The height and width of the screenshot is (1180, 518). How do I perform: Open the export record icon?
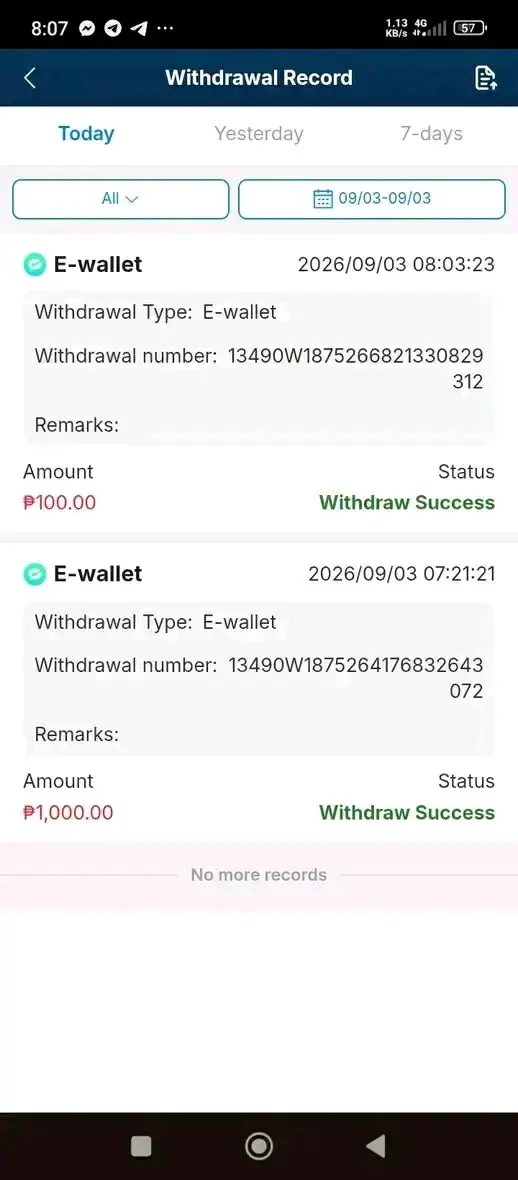pos(486,78)
